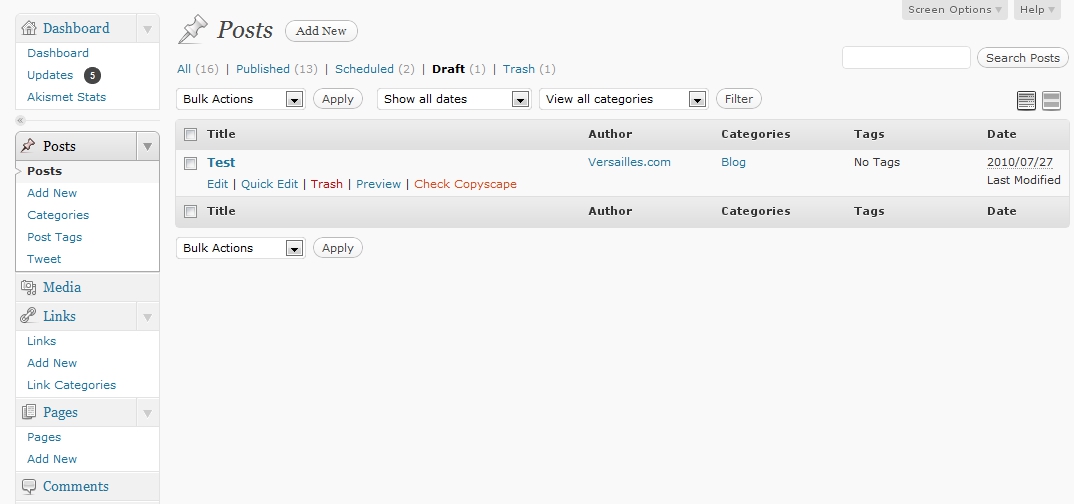1074x504 pixels.
Task: Open the View all categories dropdown
Action: coord(623,99)
